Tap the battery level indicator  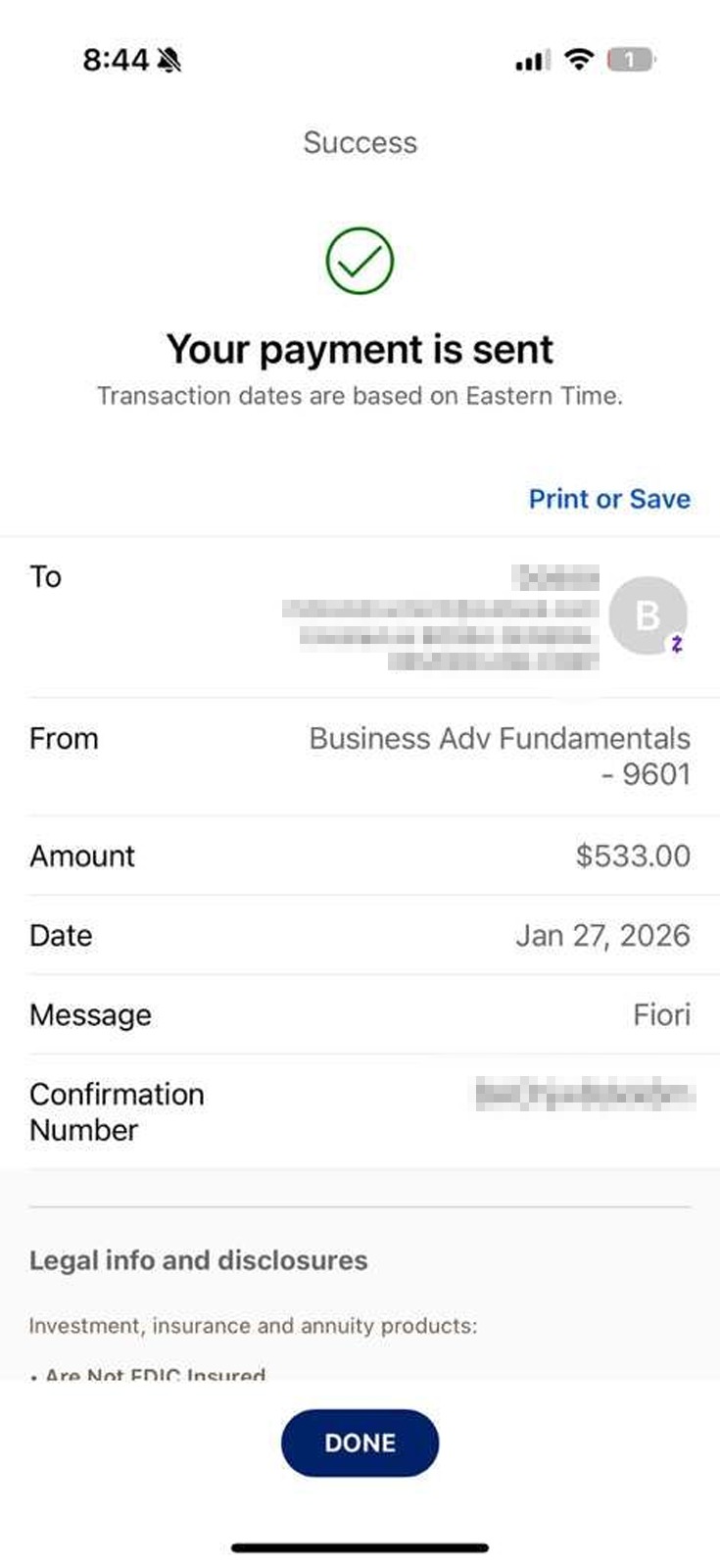630,60
